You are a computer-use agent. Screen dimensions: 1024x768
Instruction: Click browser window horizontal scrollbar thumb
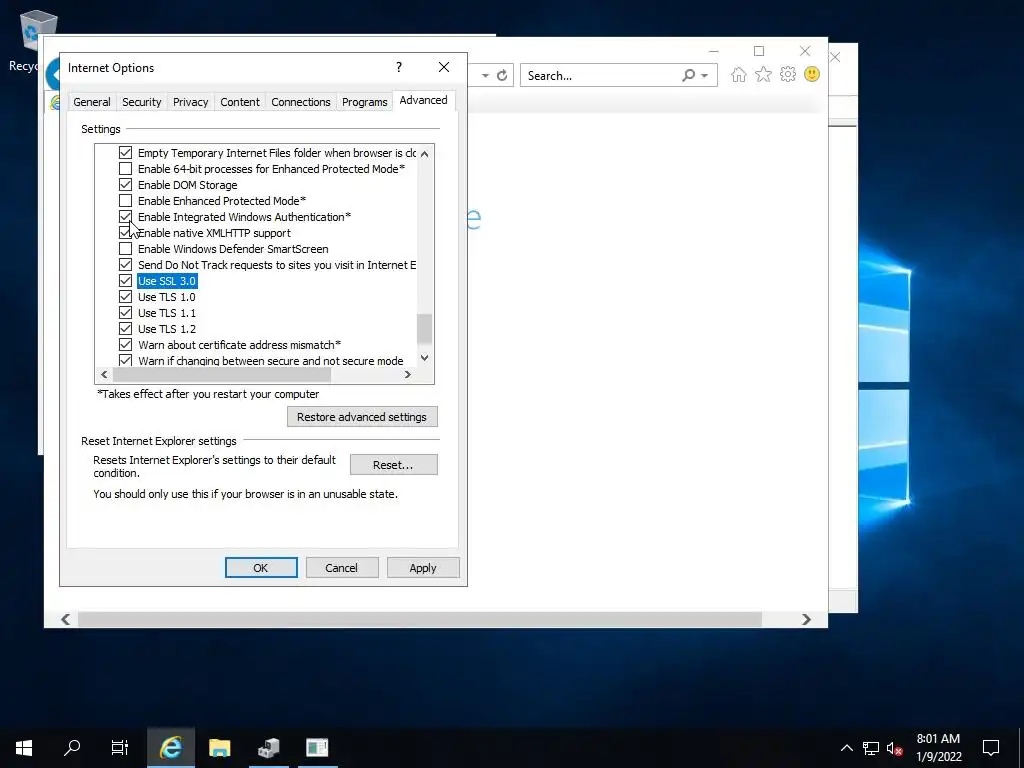click(419, 619)
